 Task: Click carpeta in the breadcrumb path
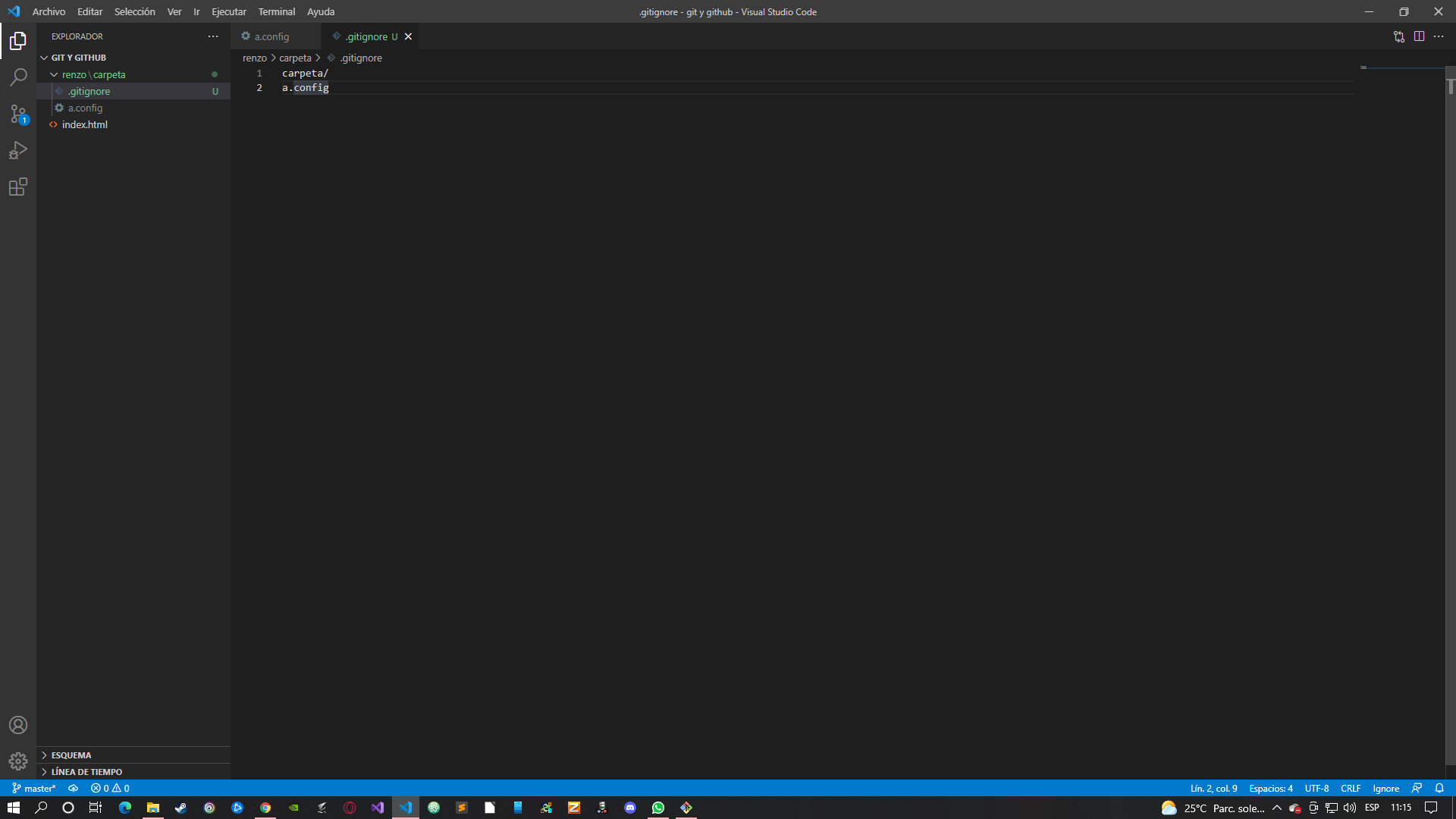point(295,58)
